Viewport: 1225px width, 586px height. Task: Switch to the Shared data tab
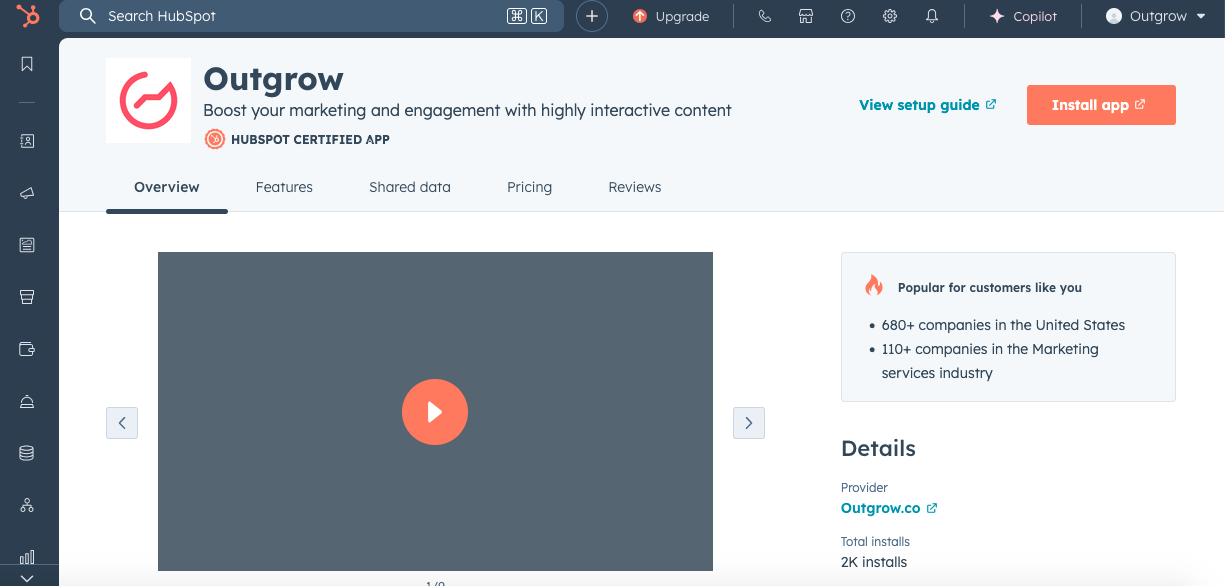click(x=410, y=187)
